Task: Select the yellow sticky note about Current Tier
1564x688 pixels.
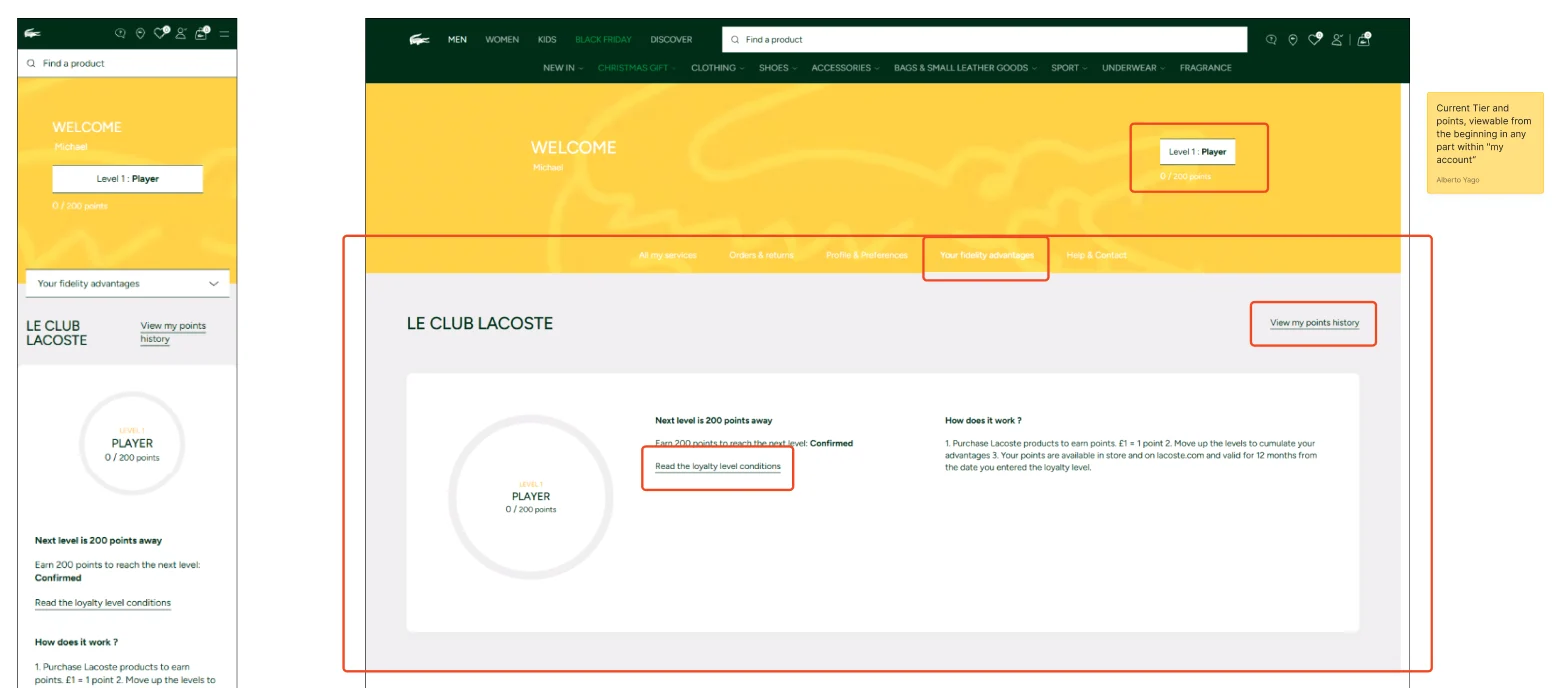Action: (1485, 142)
